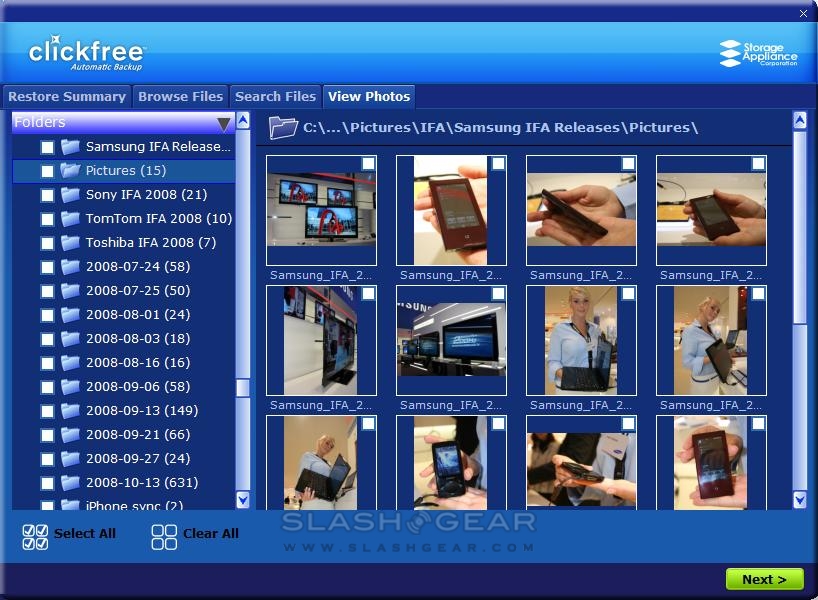Screen dimensions: 818x600
Task: Go to the Restore Summary tab
Action: click(x=67, y=97)
